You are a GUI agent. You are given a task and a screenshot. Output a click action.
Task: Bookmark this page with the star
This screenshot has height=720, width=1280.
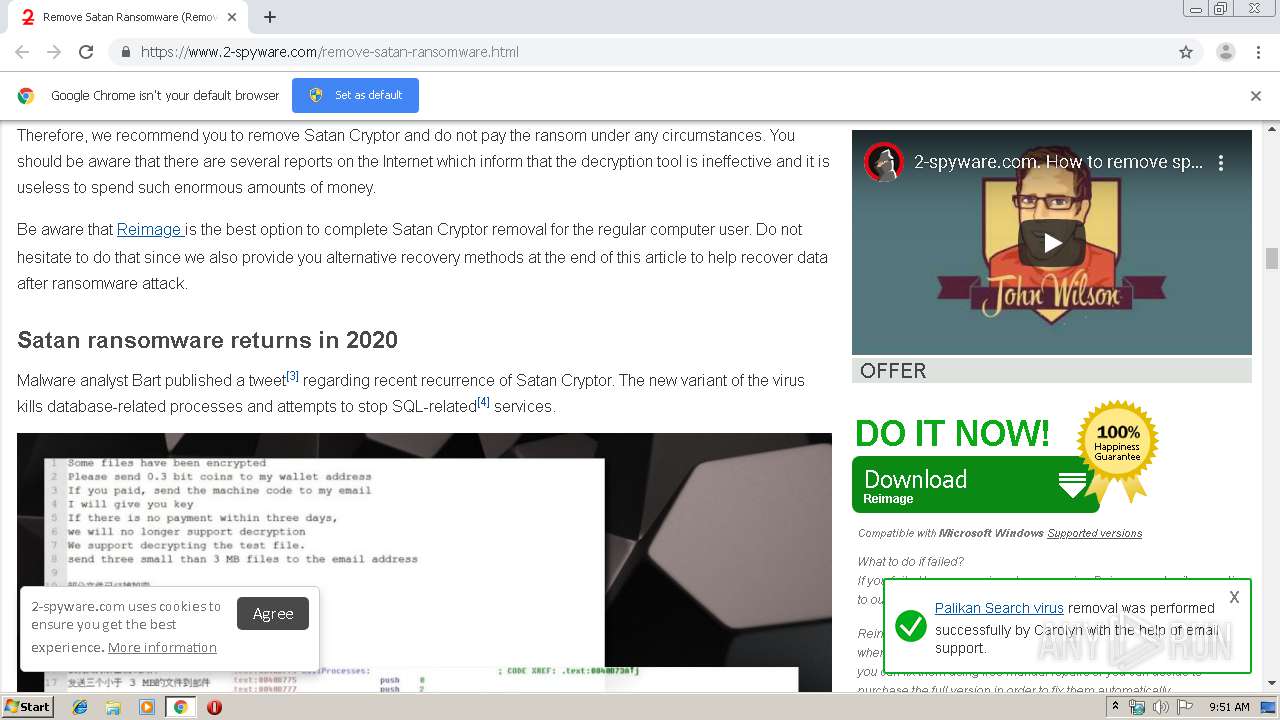click(1186, 52)
